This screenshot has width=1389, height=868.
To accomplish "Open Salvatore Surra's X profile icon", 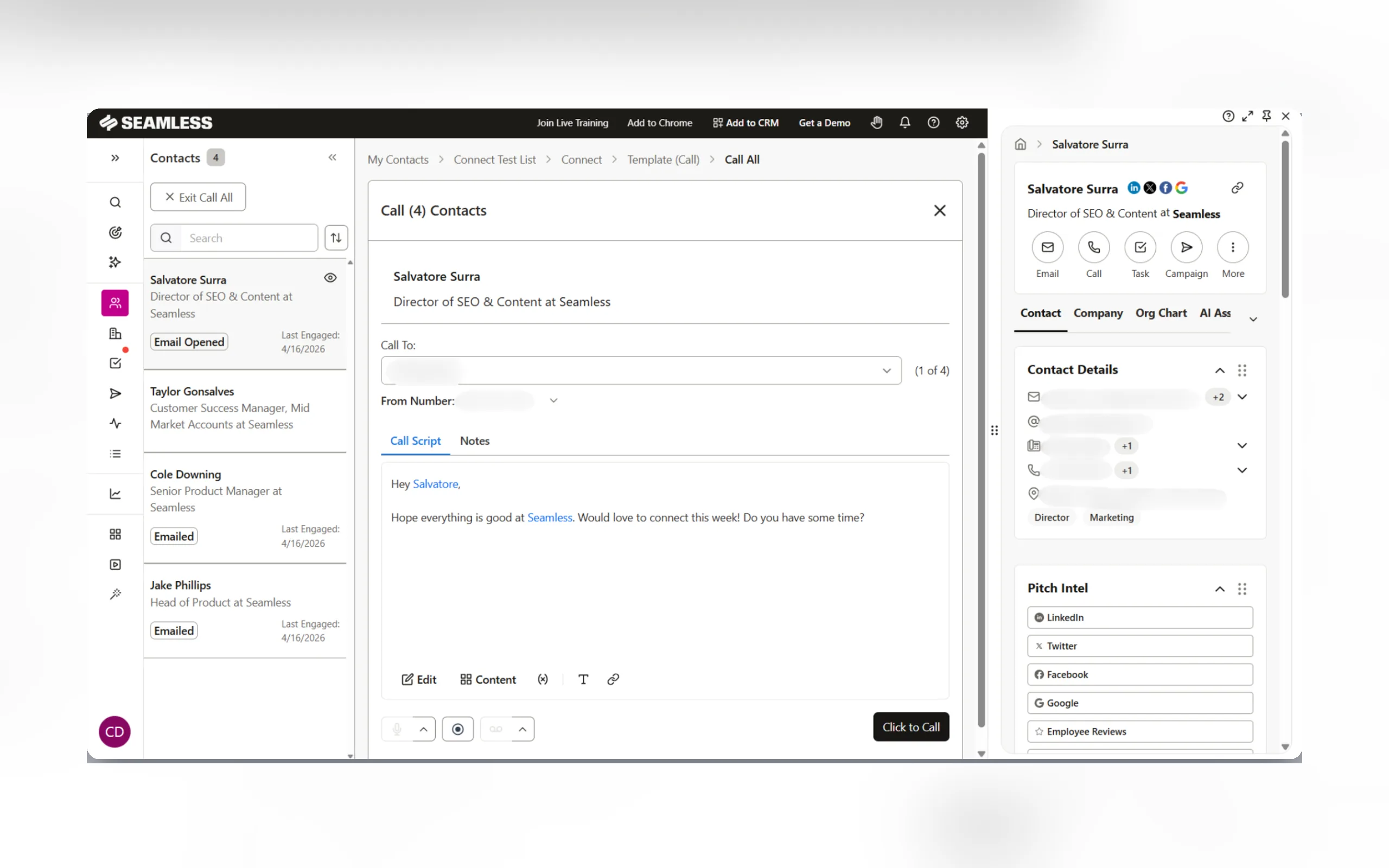I will point(1150,188).
